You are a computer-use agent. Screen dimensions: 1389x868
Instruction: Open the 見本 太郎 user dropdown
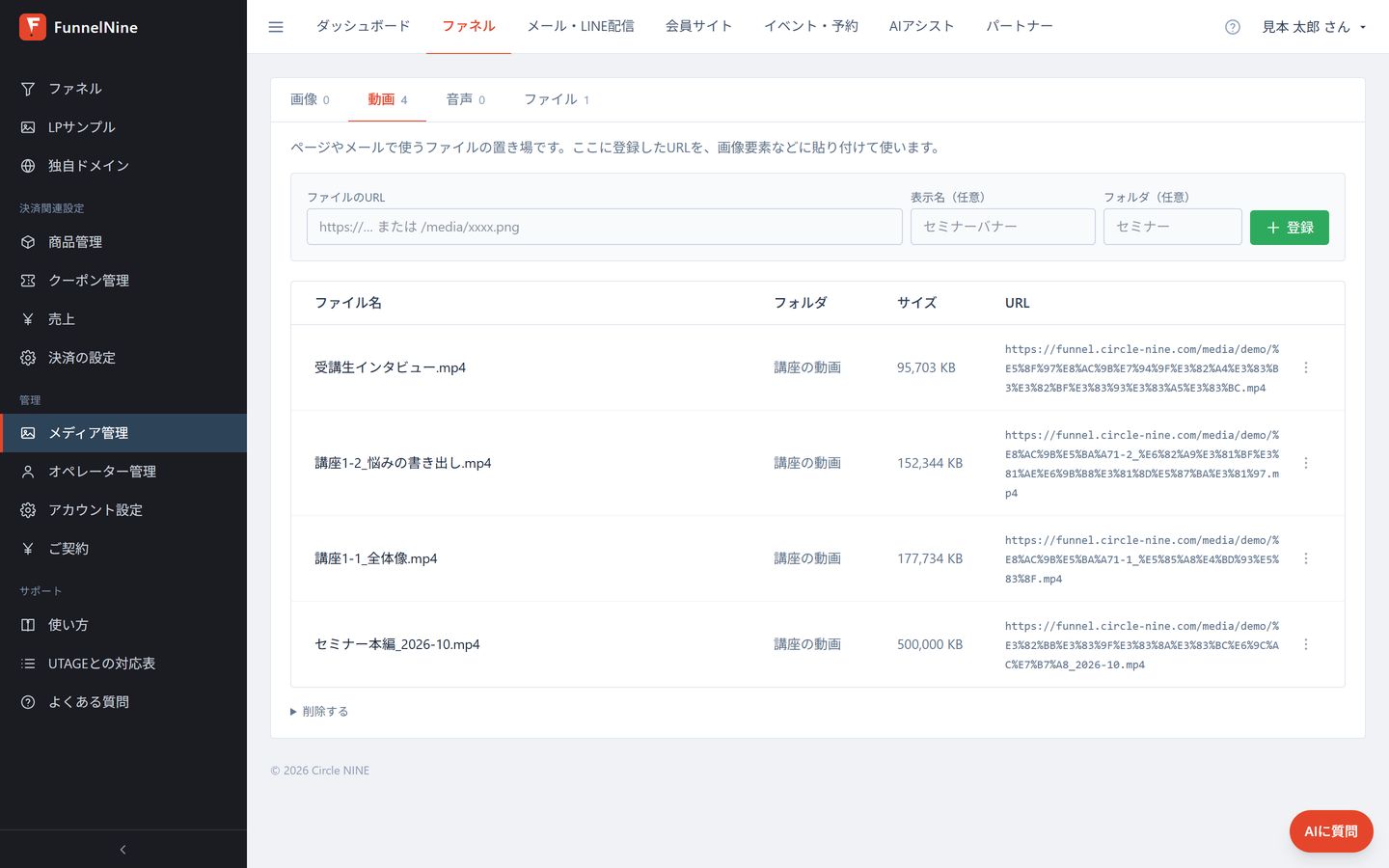[x=1314, y=27]
